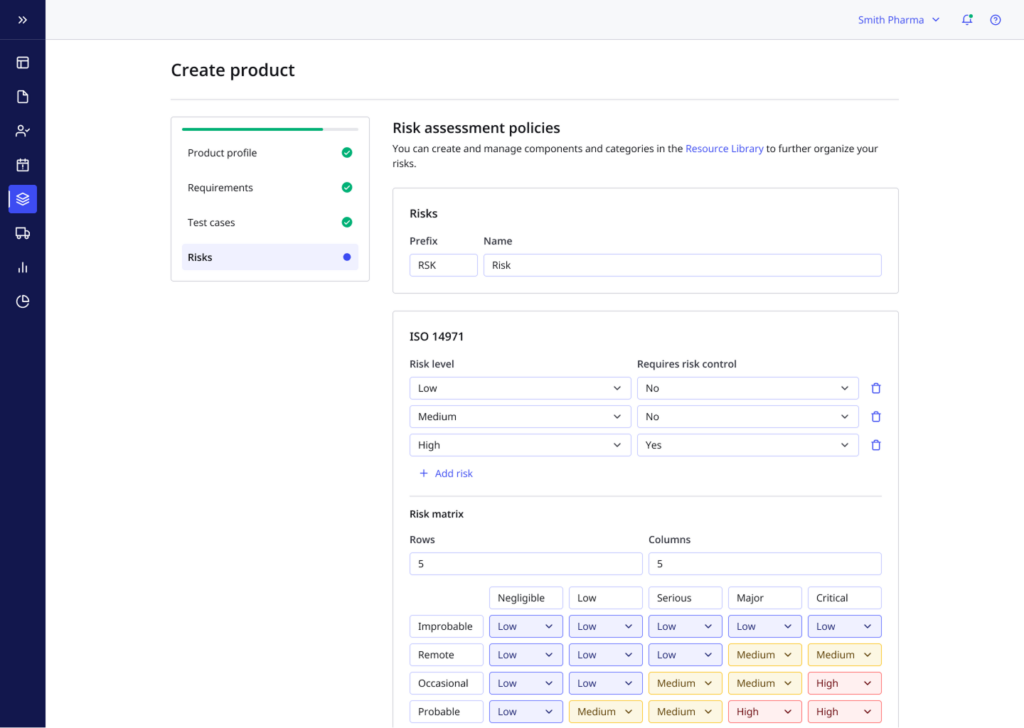
Task: Open notifications bell in top bar
Action: click(967, 20)
